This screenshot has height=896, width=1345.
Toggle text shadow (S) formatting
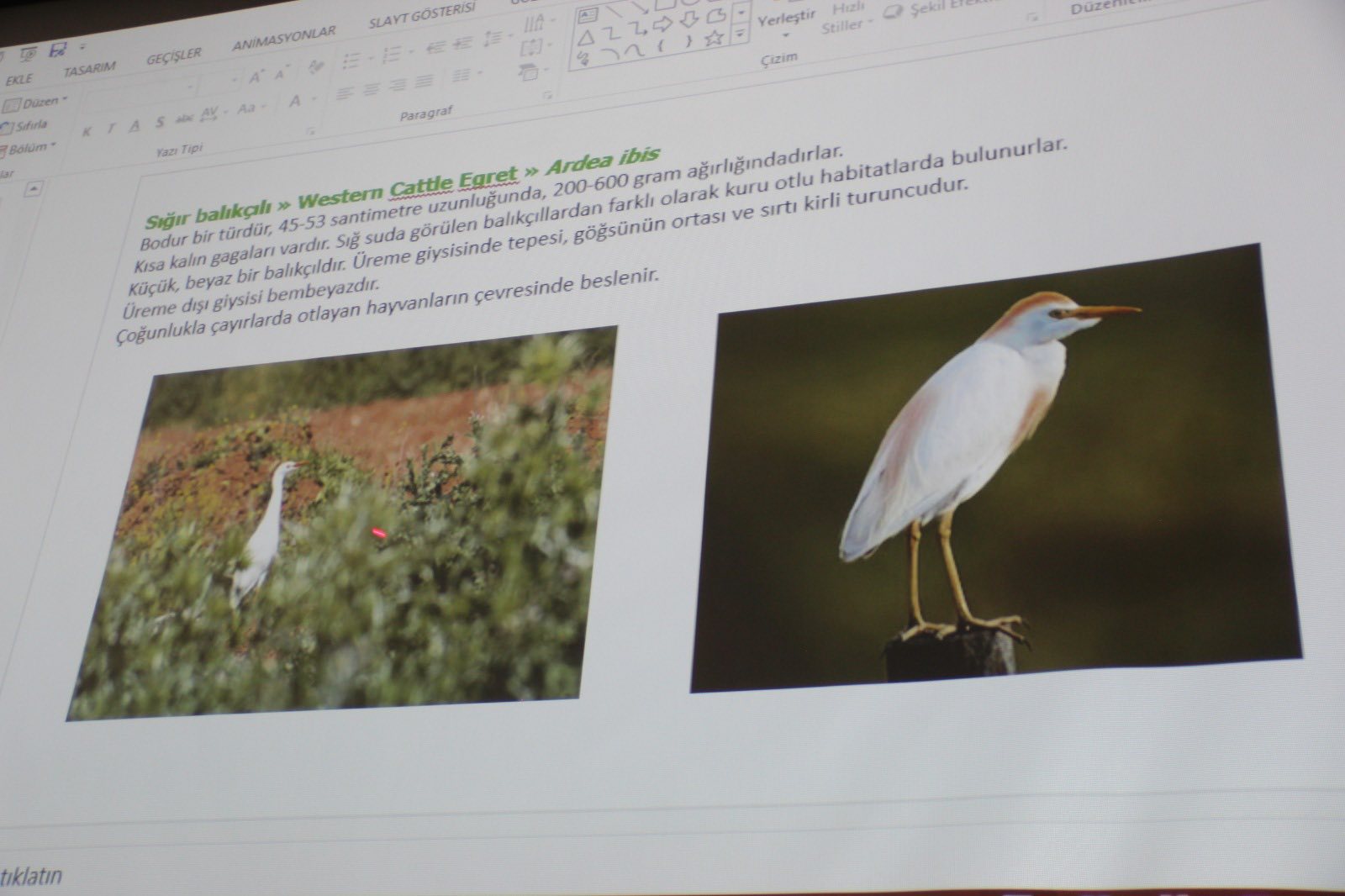(160, 123)
